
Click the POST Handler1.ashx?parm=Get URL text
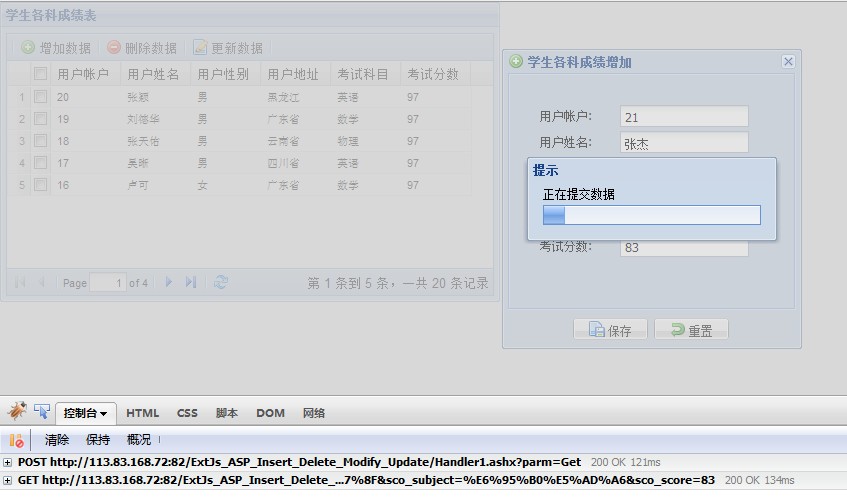(x=299, y=462)
